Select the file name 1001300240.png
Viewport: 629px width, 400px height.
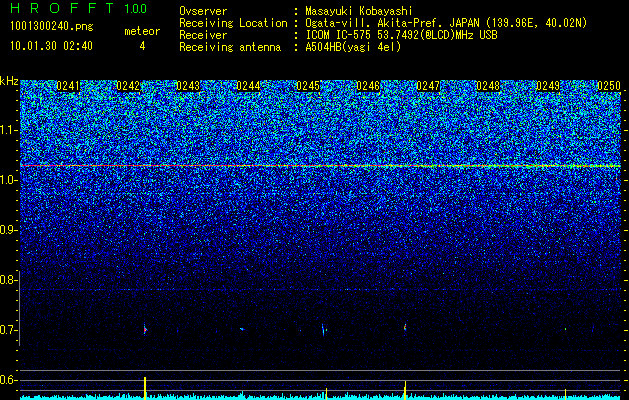tap(52, 27)
